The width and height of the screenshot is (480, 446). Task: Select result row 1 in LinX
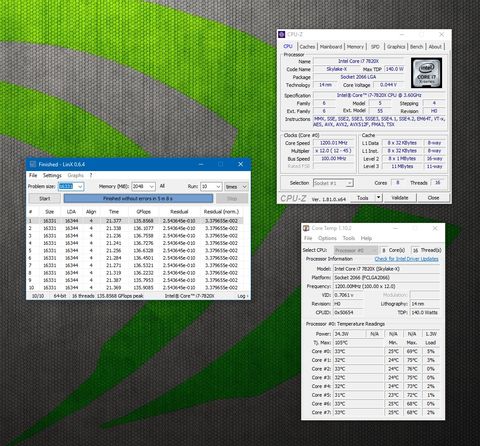pyautogui.click(x=135, y=221)
